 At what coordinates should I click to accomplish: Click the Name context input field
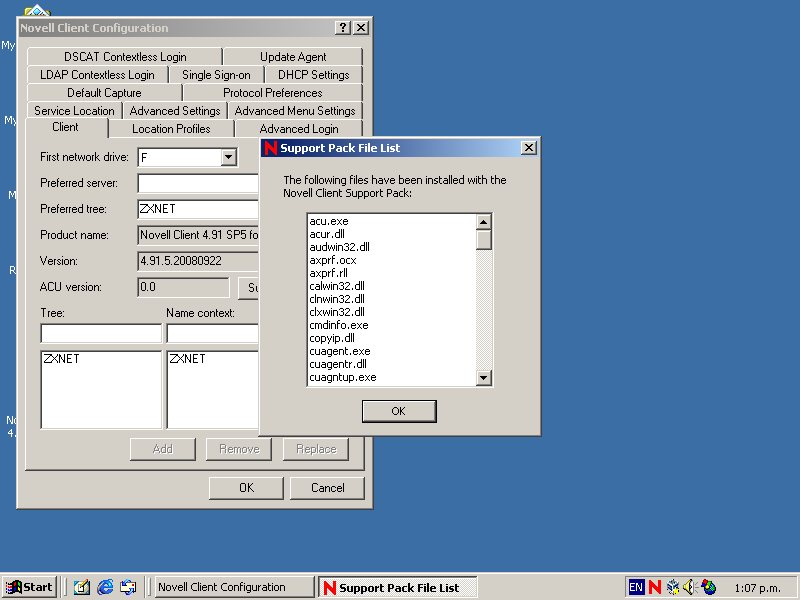(213, 334)
